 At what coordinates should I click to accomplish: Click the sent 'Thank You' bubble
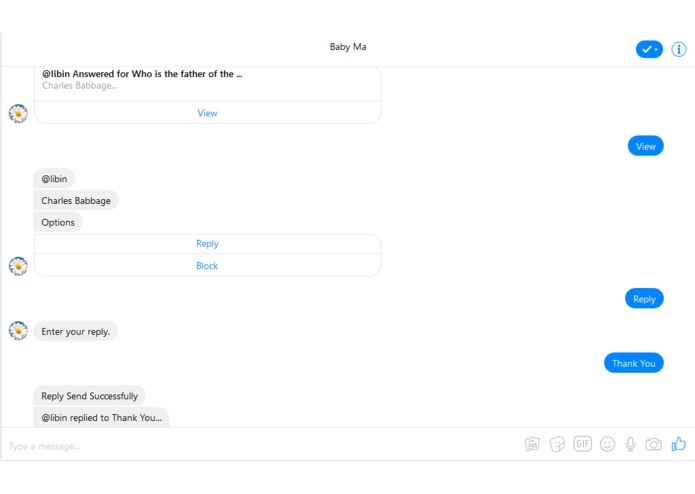click(633, 363)
